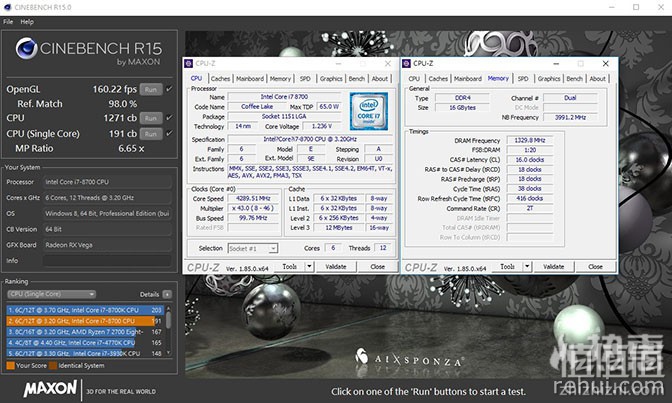The image size is (672, 403).
Task: Switch to Bench tab in left CPU-Z
Action: pyautogui.click(x=357, y=78)
